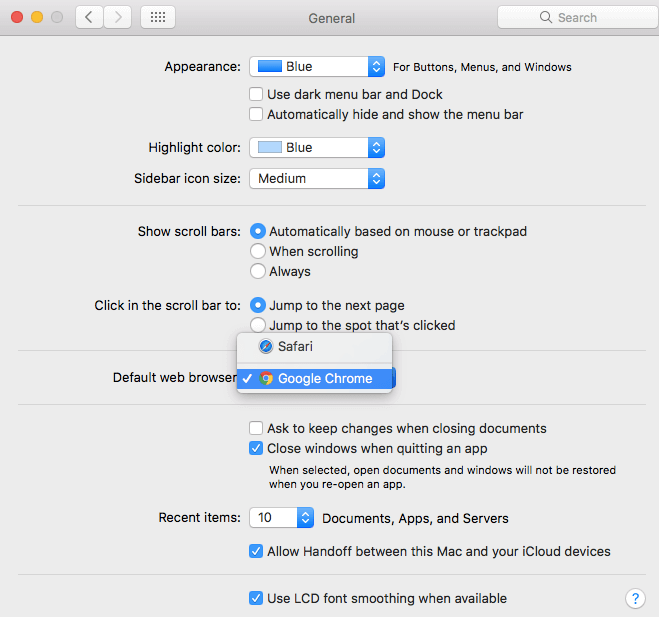Click the red close window button
Screen dimensions: 659x617
tap(17, 17)
